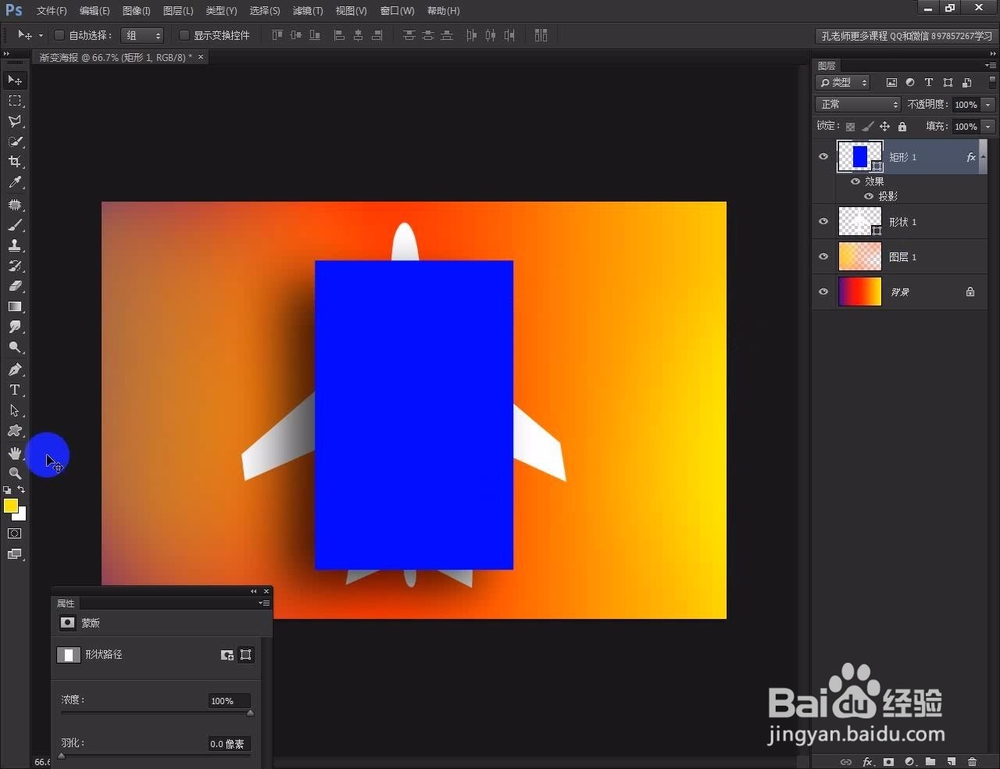The height and width of the screenshot is (769, 1000).
Task: Select the Hand tool
Action: 14,453
